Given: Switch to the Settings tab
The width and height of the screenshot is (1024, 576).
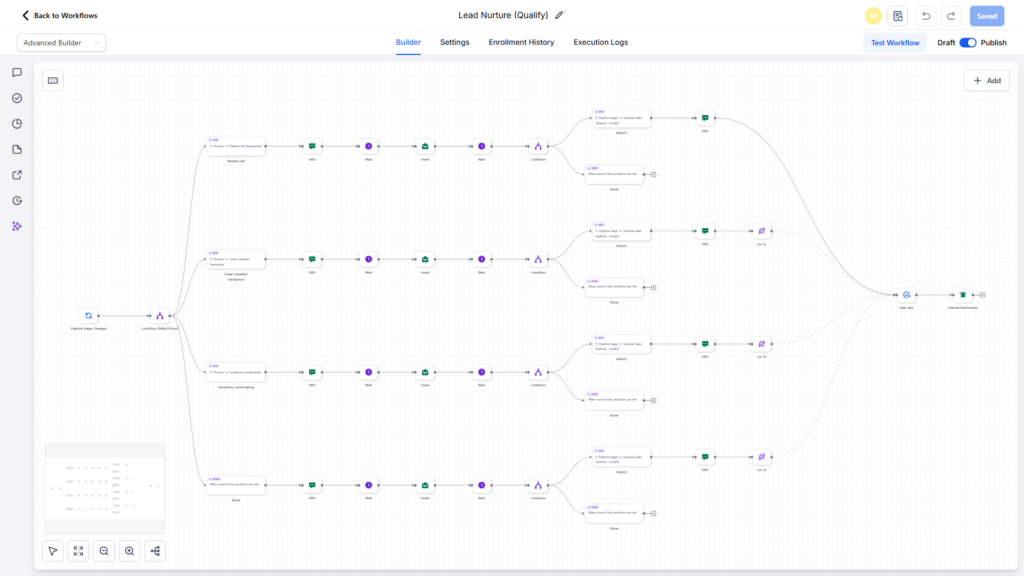Looking at the screenshot, I should click(x=454, y=43).
